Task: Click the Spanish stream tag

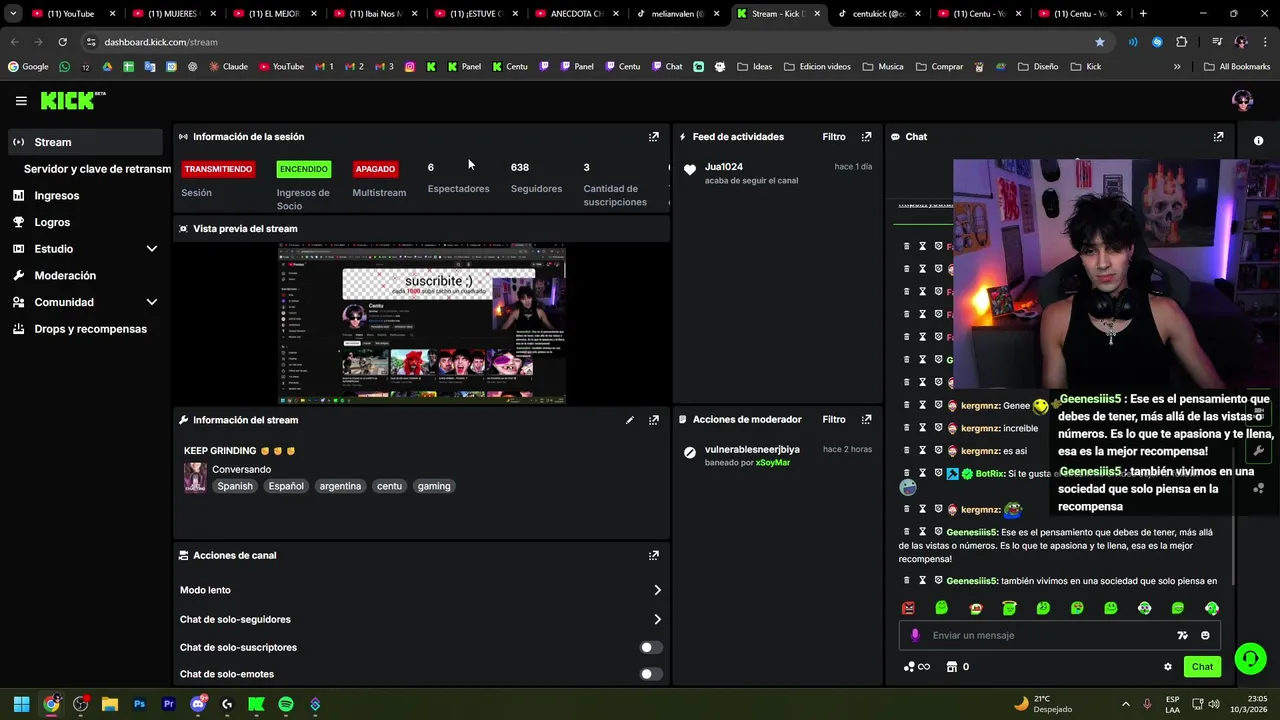Action: pos(235,486)
